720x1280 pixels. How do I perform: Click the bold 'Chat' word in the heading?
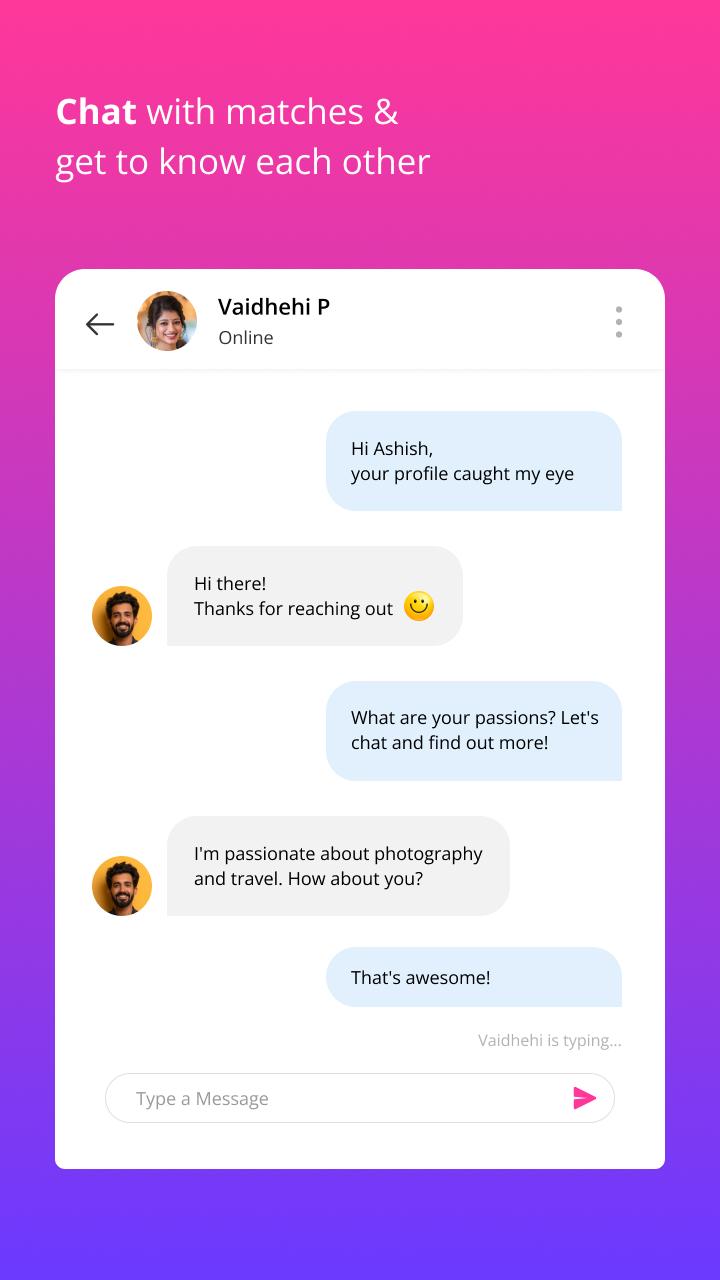96,111
